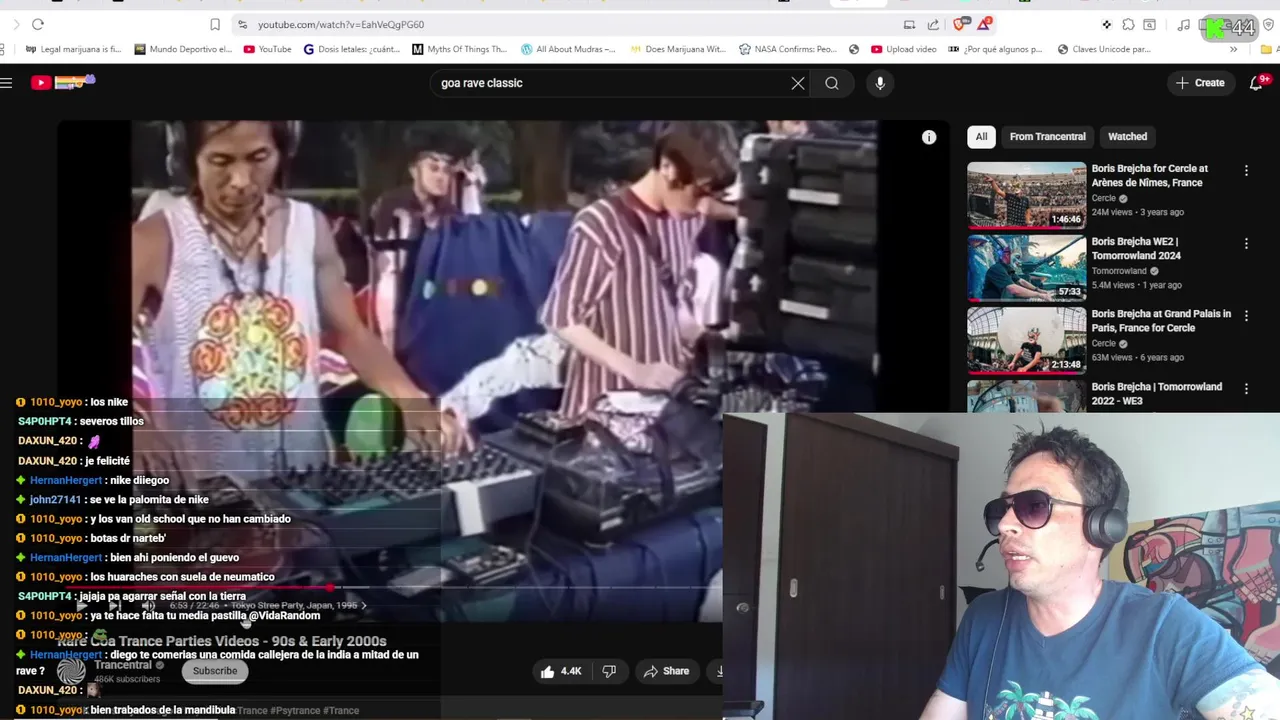Expand the Tokyo Stree Party chapter label
1280x720 pixels.
pyautogui.click(x=300, y=605)
